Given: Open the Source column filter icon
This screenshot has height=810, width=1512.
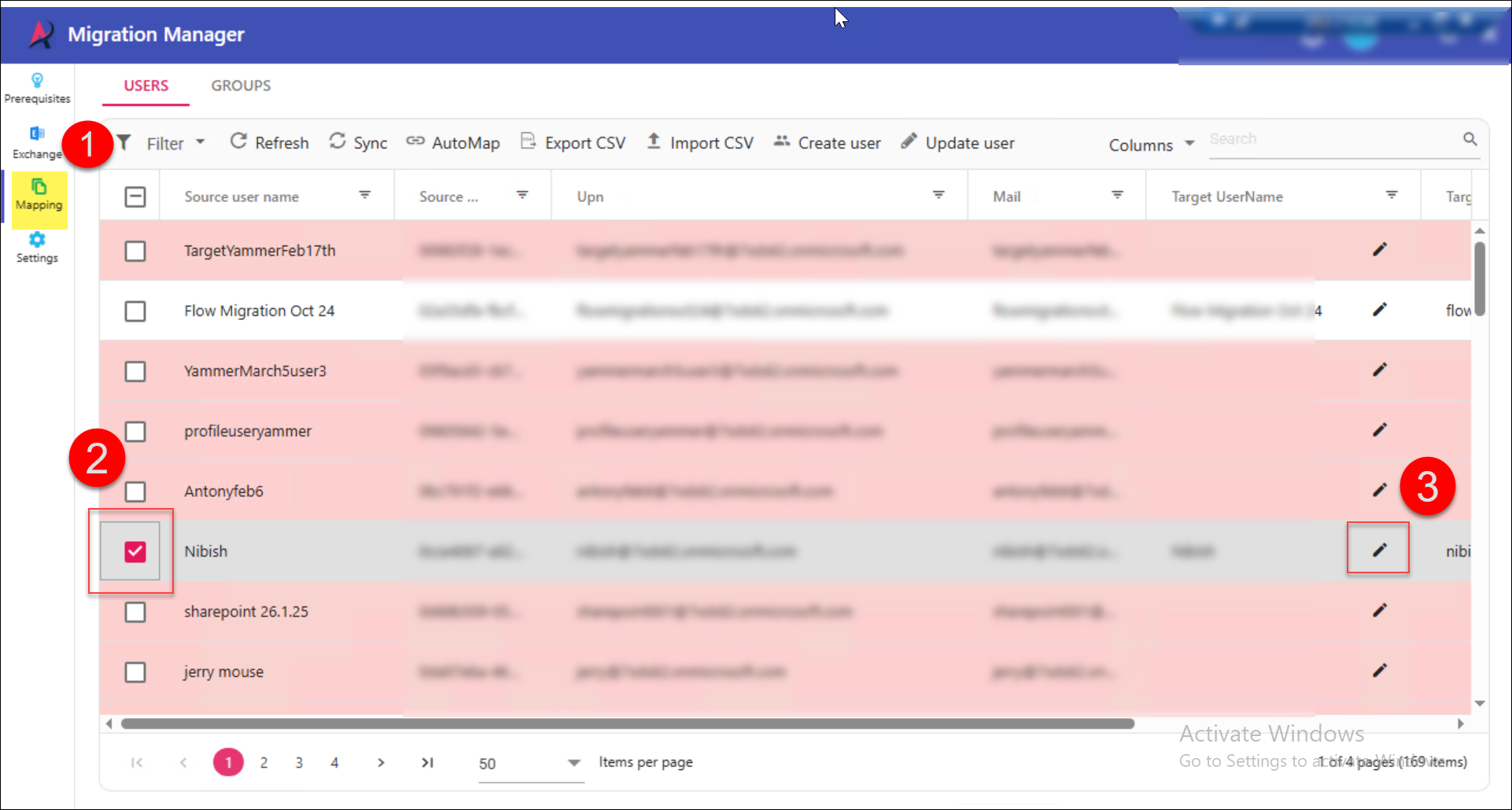Looking at the screenshot, I should pyautogui.click(x=522, y=195).
